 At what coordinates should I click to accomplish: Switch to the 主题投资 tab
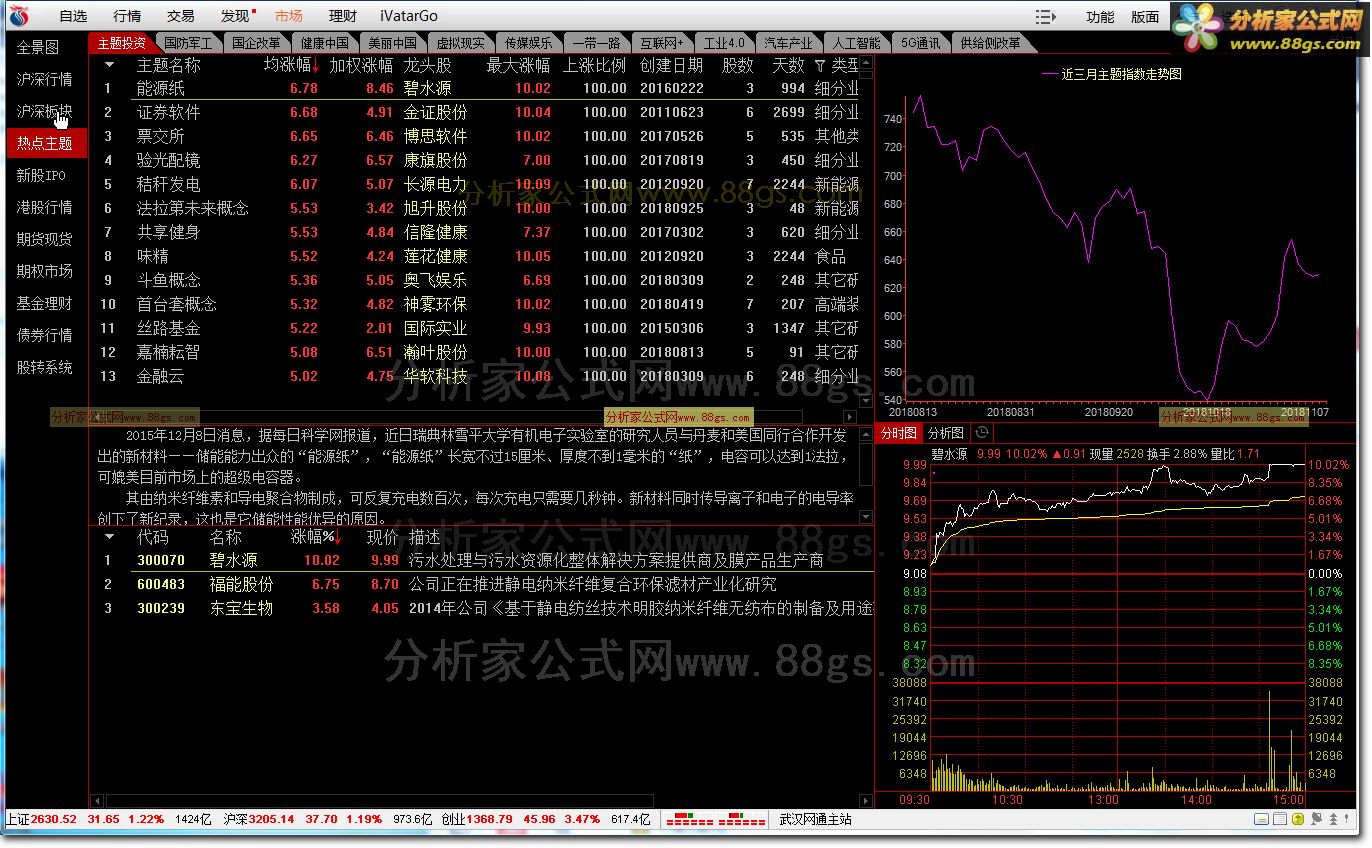pyautogui.click(x=121, y=43)
